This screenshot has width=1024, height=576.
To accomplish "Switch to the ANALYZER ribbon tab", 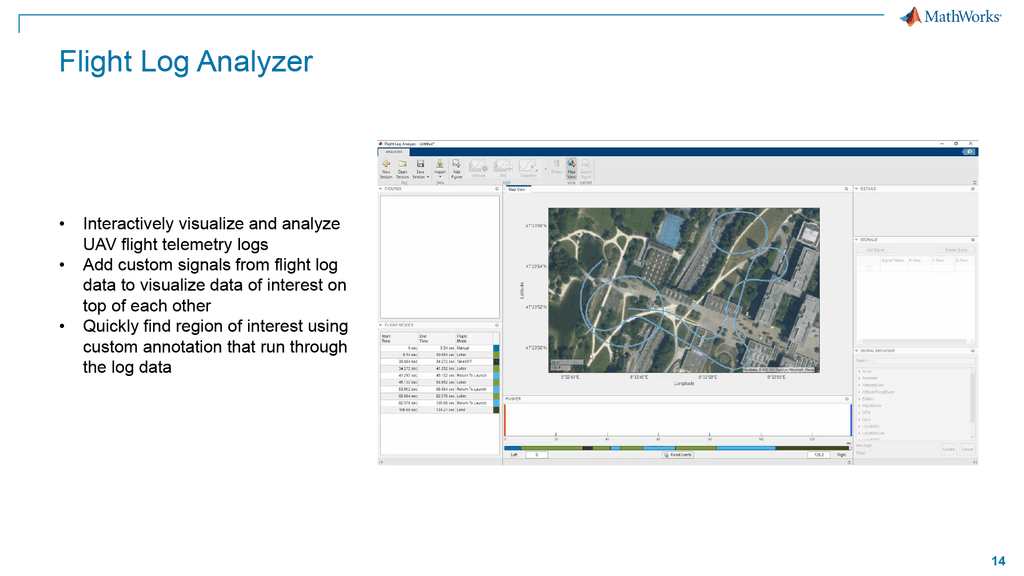I will pyautogui.click(x=394, y=153).
